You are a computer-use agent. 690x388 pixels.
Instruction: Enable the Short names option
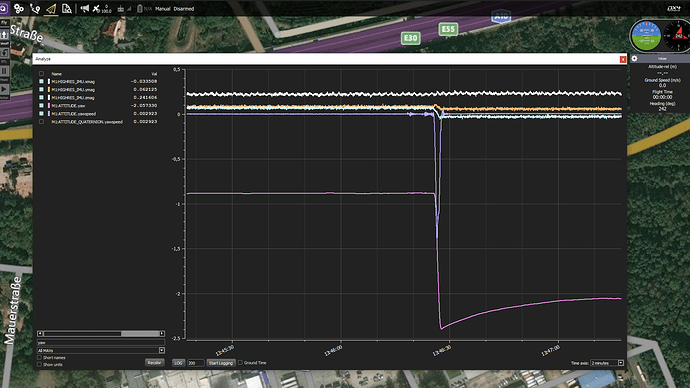tap(40, 358)
